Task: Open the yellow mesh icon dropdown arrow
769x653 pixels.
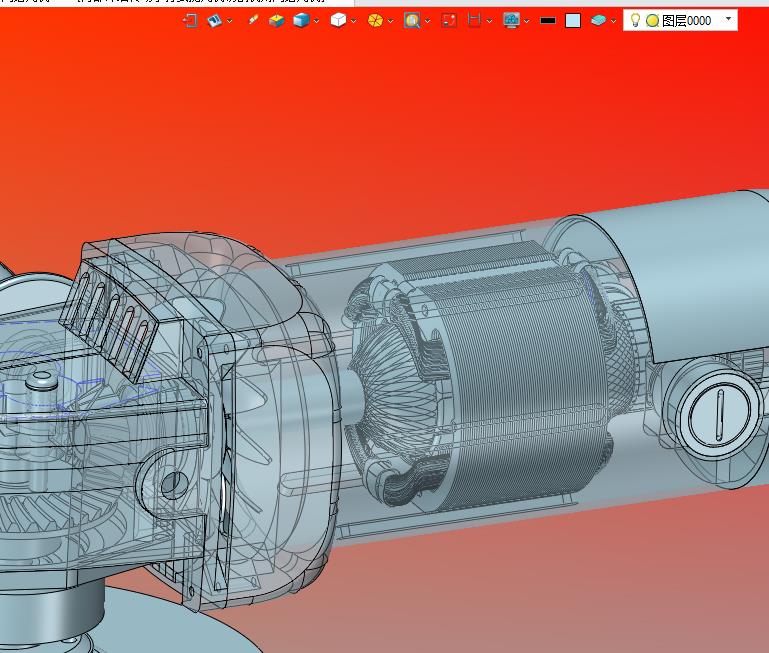Action: click(x=390, y=21)
